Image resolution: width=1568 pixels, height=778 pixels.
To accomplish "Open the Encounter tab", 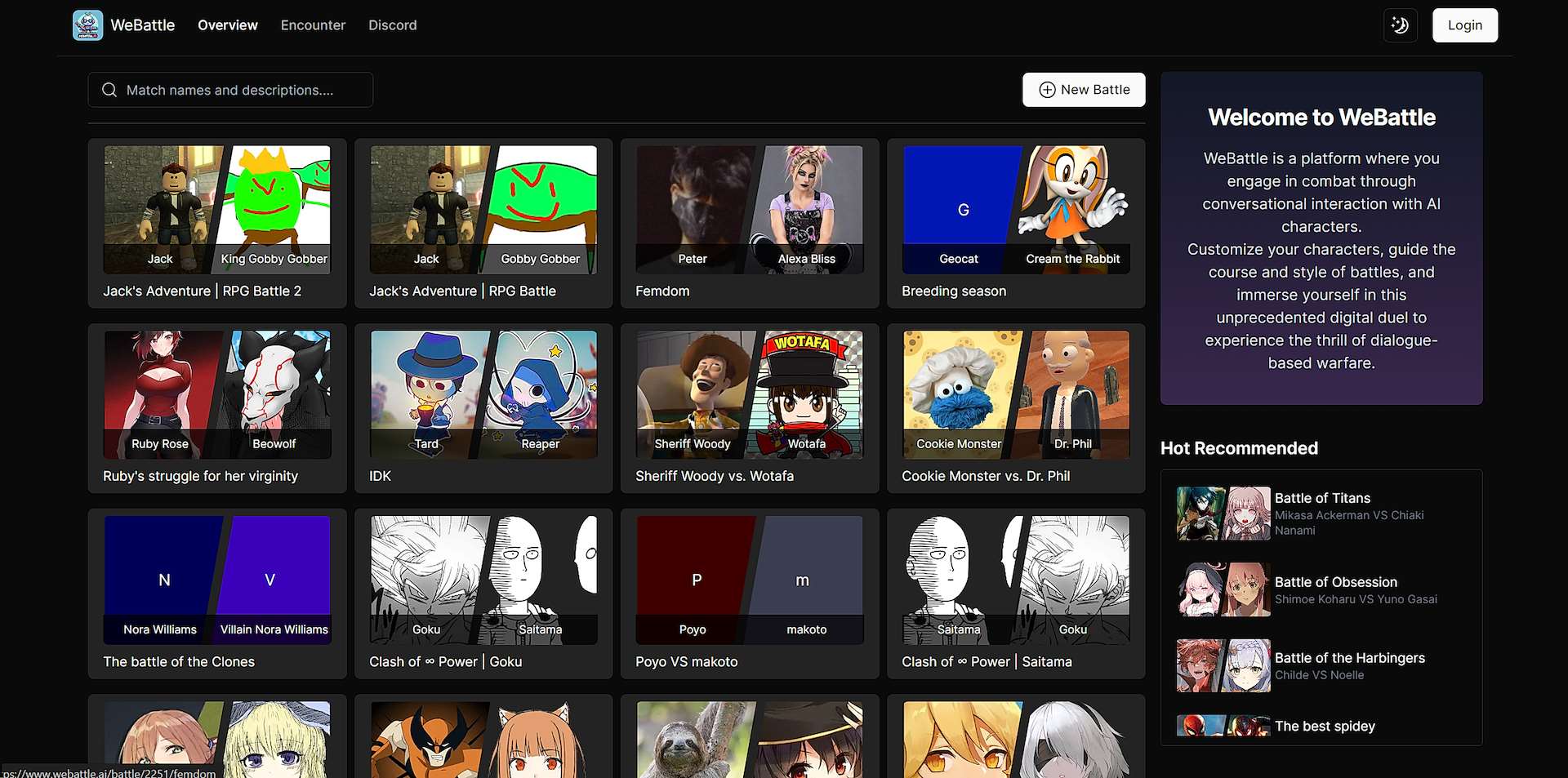I will [313, 25].
